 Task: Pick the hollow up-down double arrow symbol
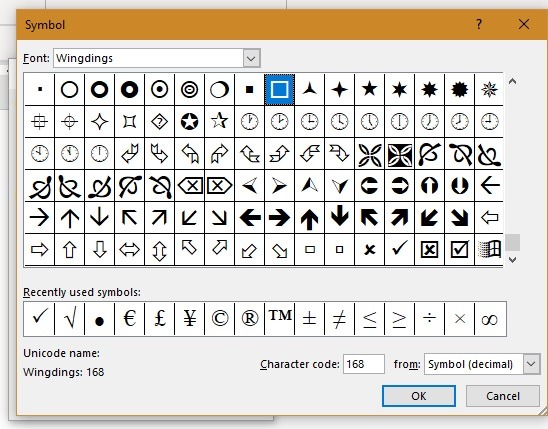pyautogui.click(x=160, y=249)
